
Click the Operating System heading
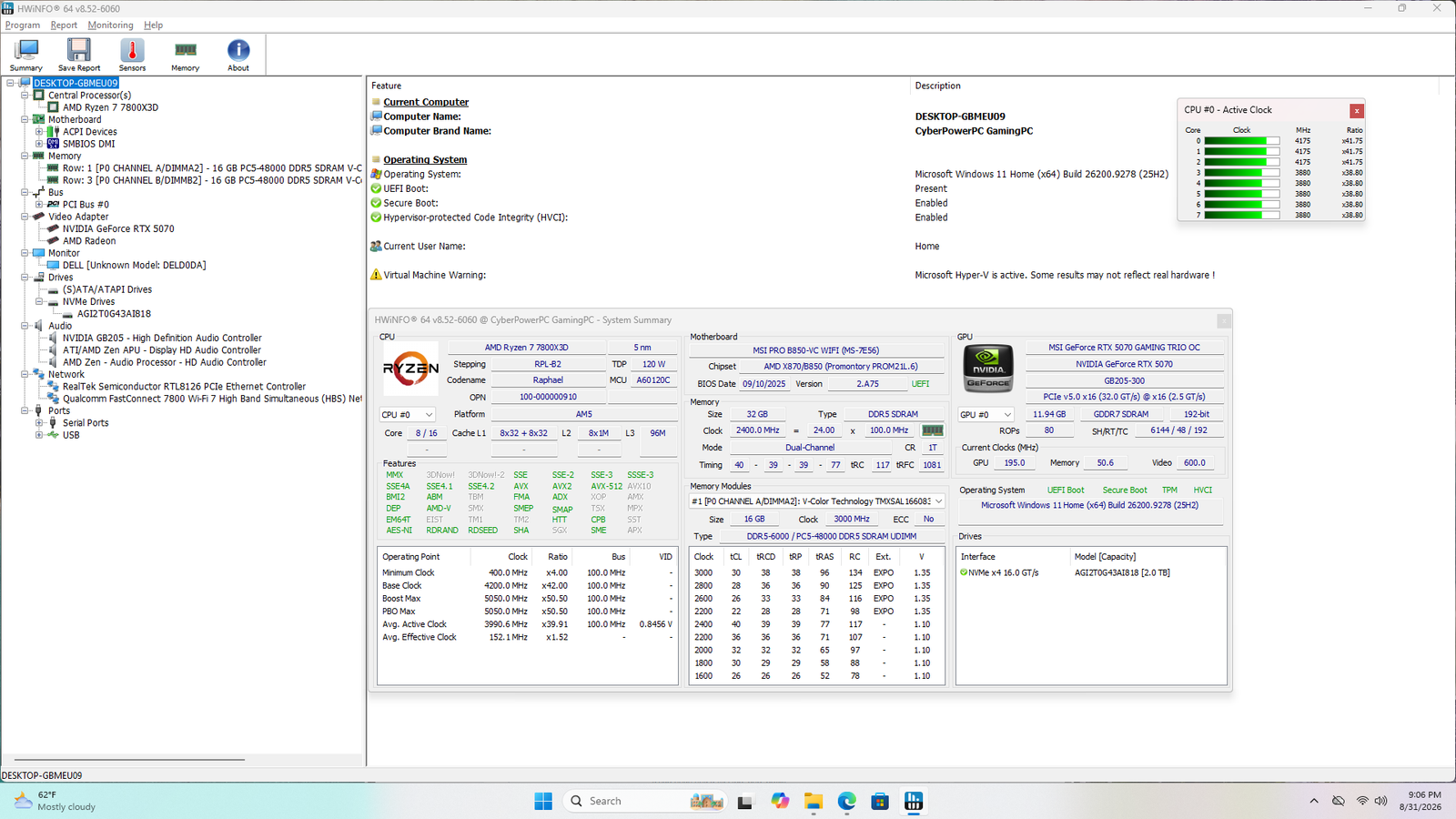click(x=425, y=159)
